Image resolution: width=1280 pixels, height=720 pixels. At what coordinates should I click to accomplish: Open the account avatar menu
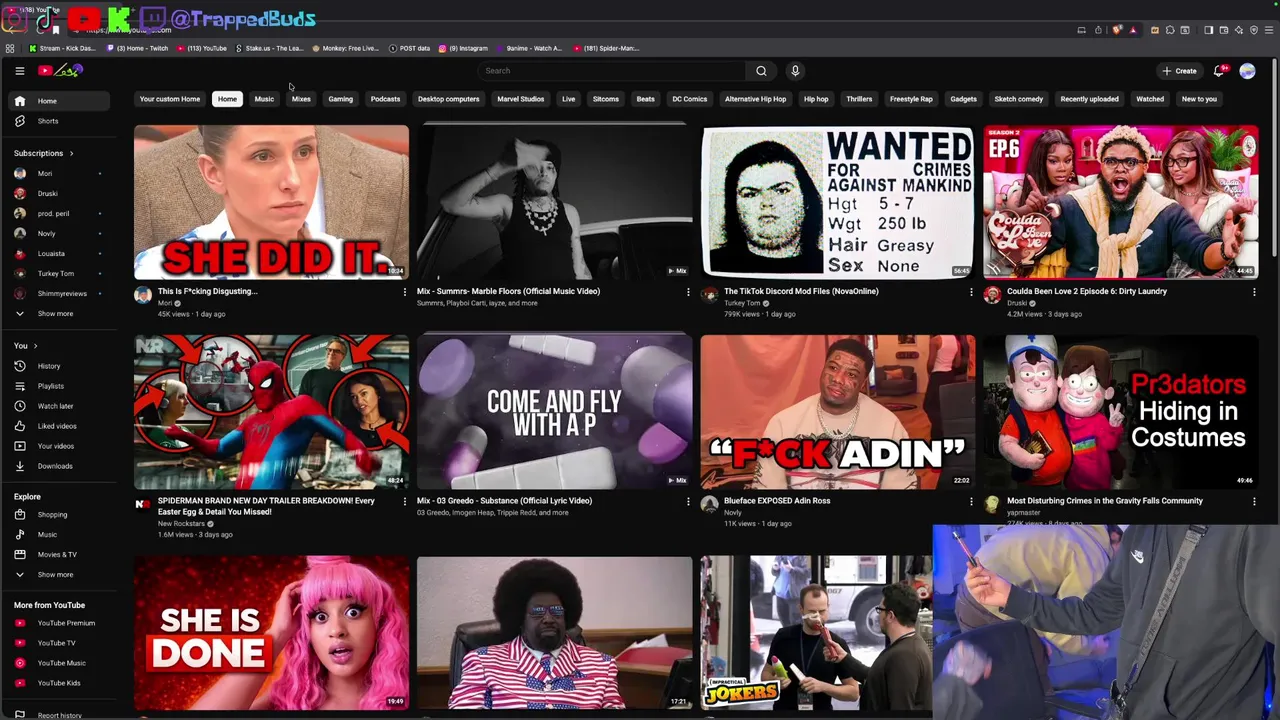coord(1247,71)
